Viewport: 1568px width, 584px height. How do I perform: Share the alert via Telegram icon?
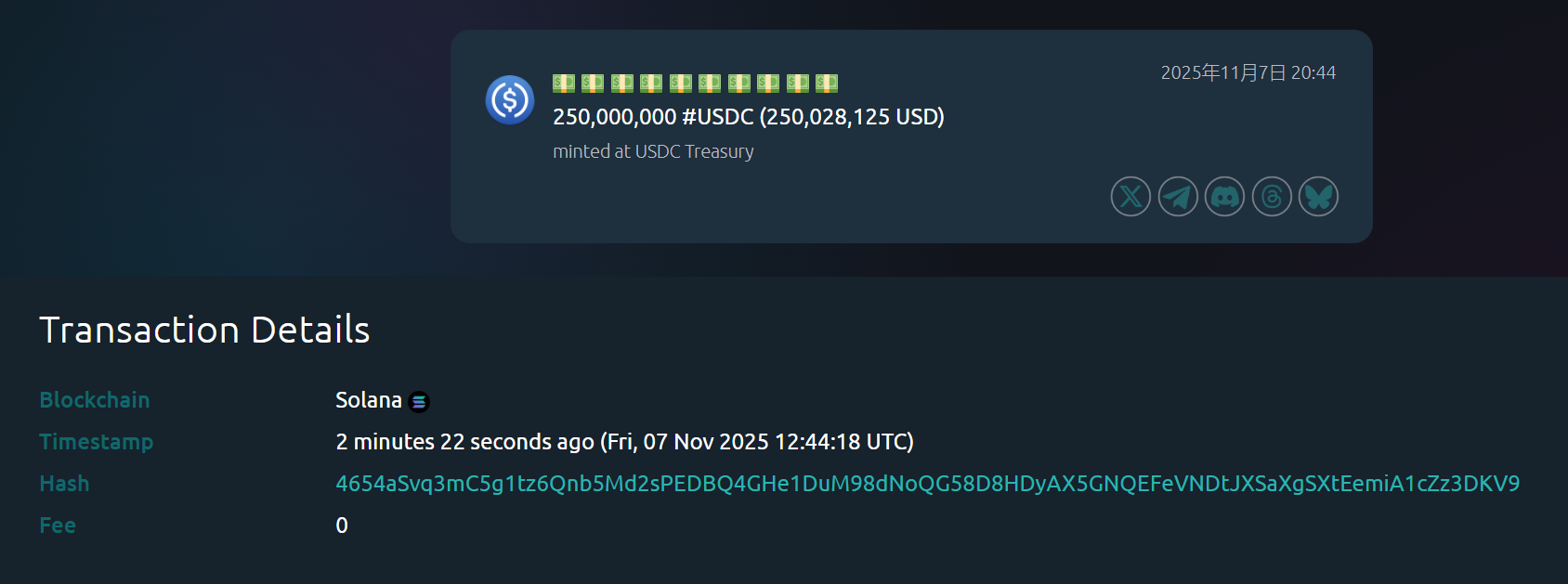pyautogui.click(x=1178, y=197)
